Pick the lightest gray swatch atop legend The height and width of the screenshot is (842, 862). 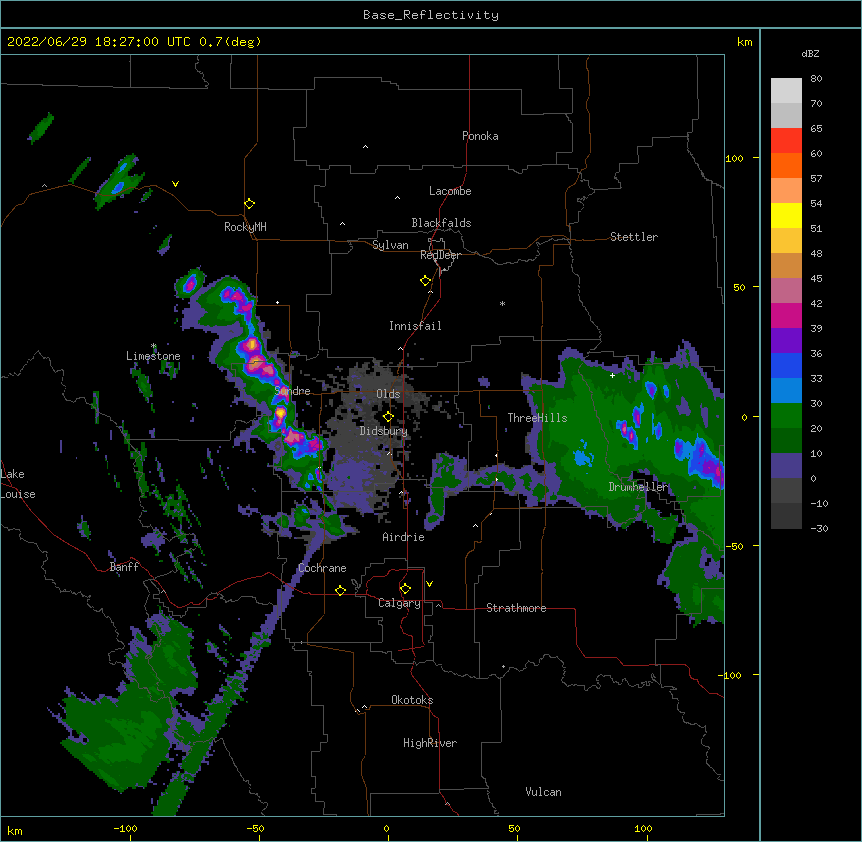(786, 91)
